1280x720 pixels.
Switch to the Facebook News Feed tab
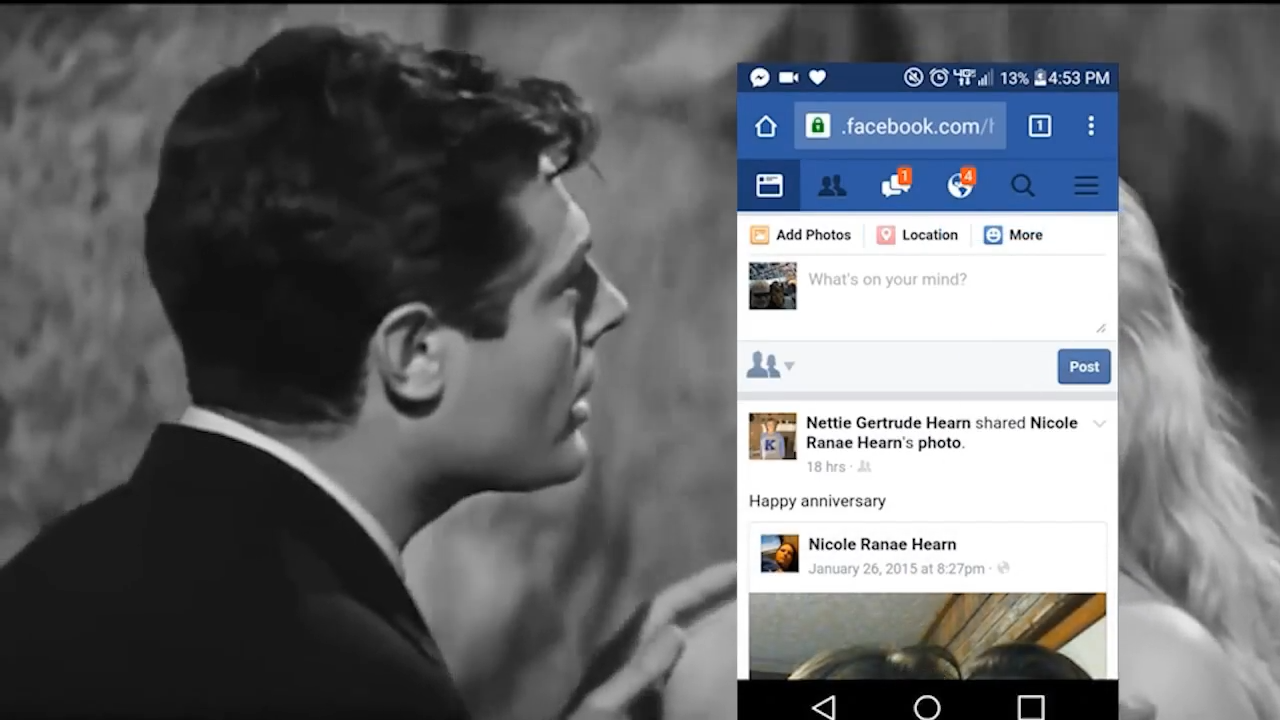pyautogui.click(x=769, y=186)
